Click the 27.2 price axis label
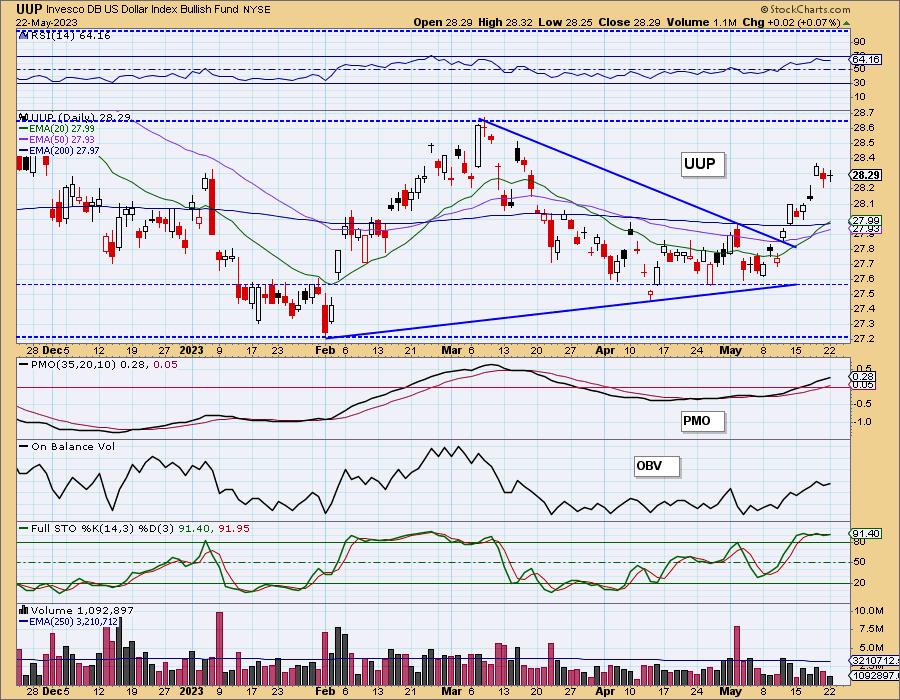 [x=864, y=339]
